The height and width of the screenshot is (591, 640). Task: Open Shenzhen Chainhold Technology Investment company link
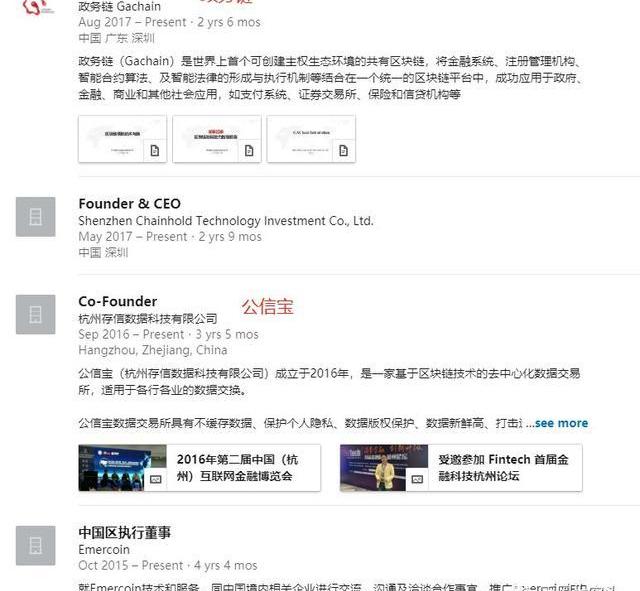(x=226, y=221)
